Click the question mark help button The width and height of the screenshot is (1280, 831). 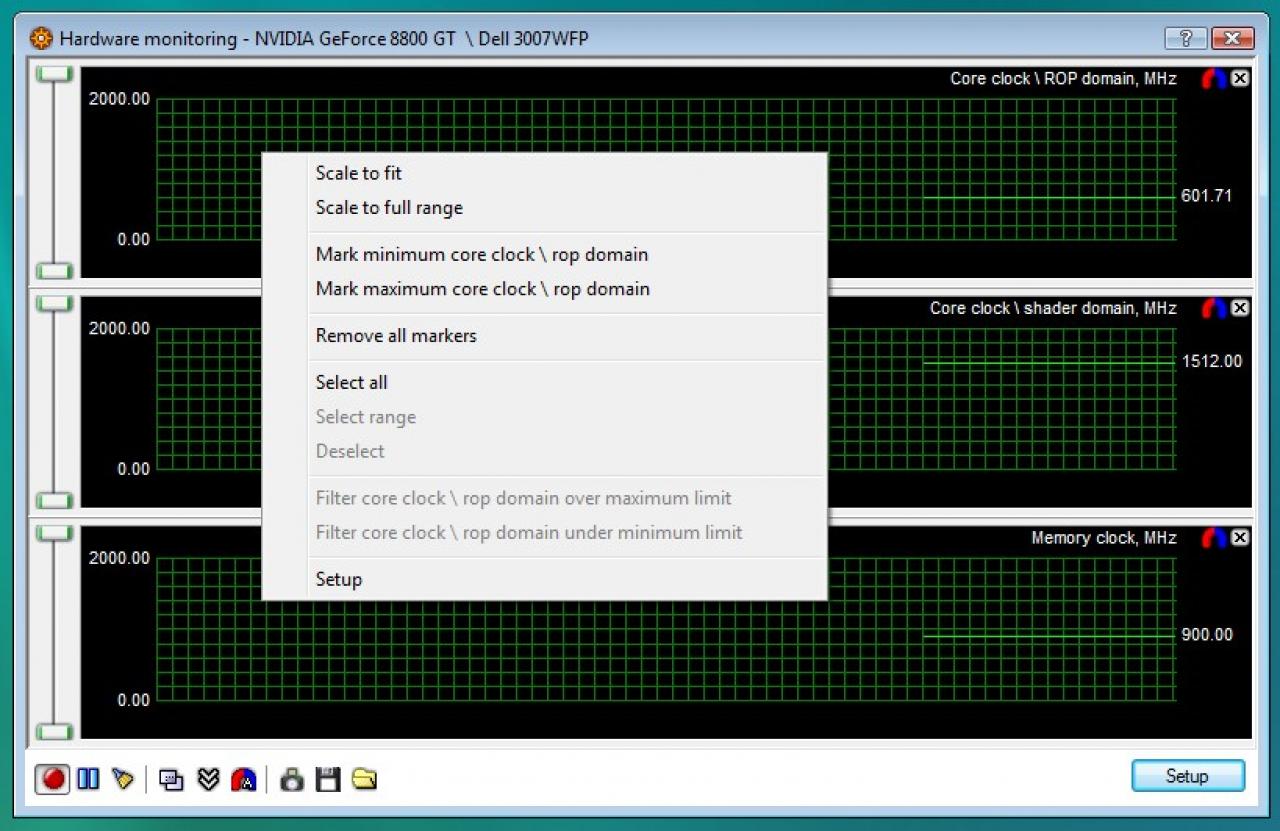point(1186,39)
